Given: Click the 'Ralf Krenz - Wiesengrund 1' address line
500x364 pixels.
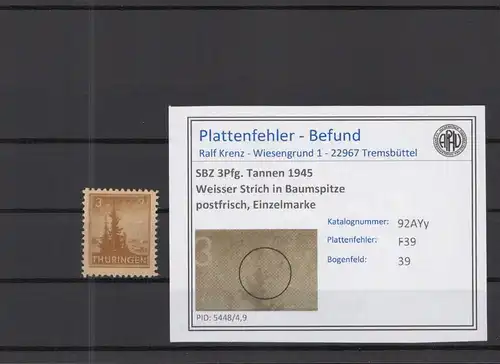Looking at the screenshot, I should (308, 153).
